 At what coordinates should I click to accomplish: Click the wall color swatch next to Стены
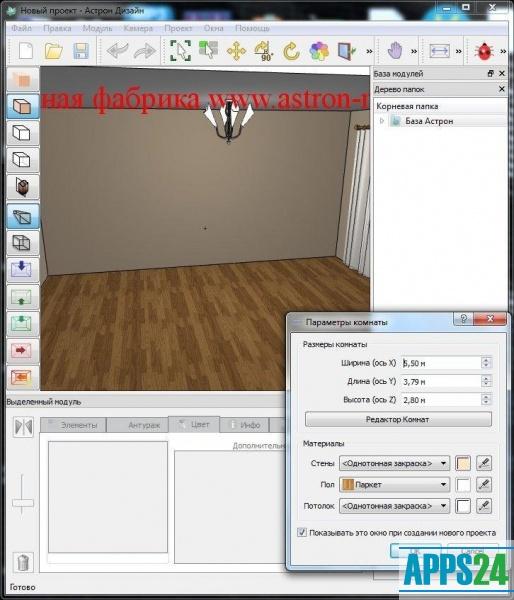click(463, 463)
